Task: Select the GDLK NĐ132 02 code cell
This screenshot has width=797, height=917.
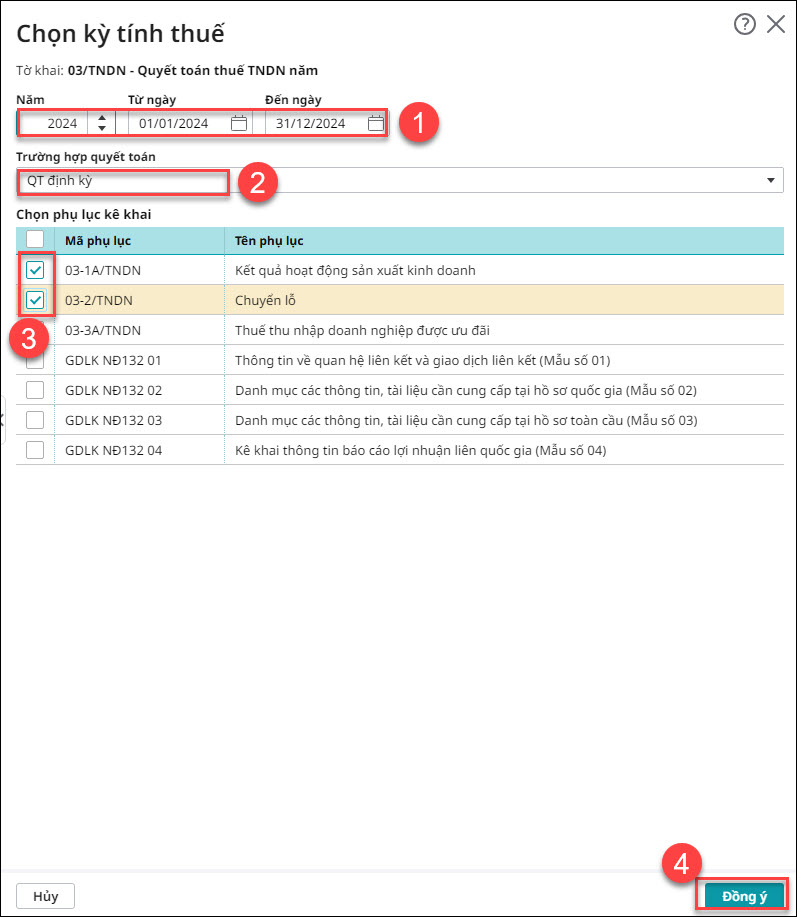Action: tap(140, 390)
